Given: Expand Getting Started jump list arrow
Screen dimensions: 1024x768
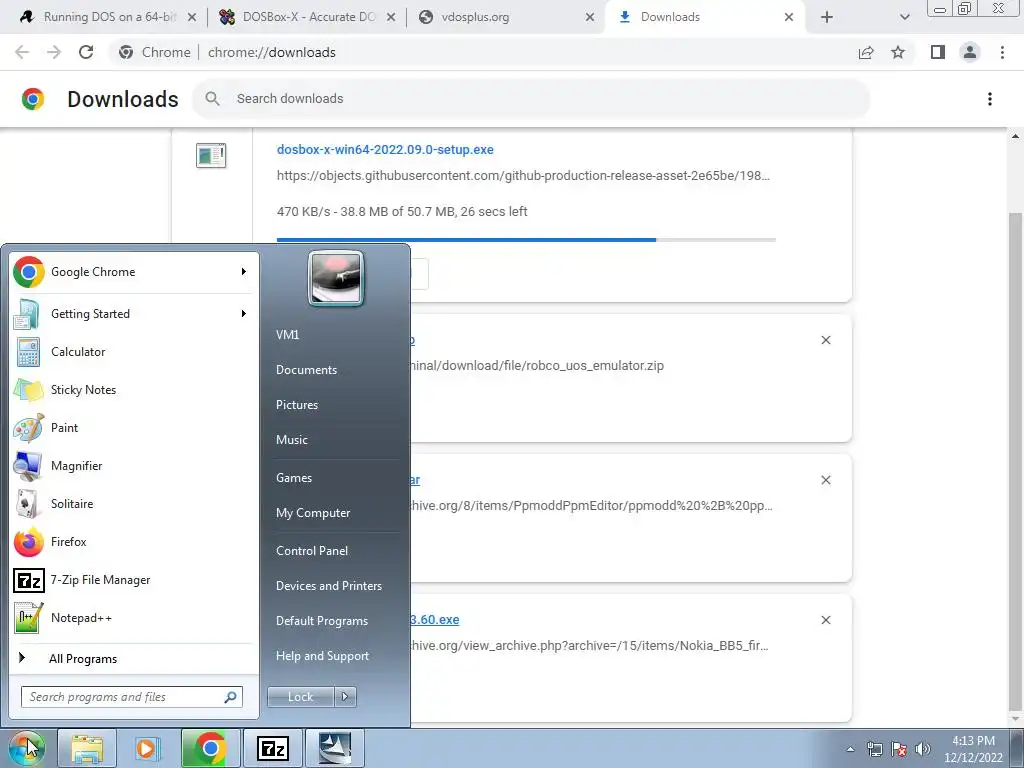Looking at the screenshot, I should (x=244, y=314).
